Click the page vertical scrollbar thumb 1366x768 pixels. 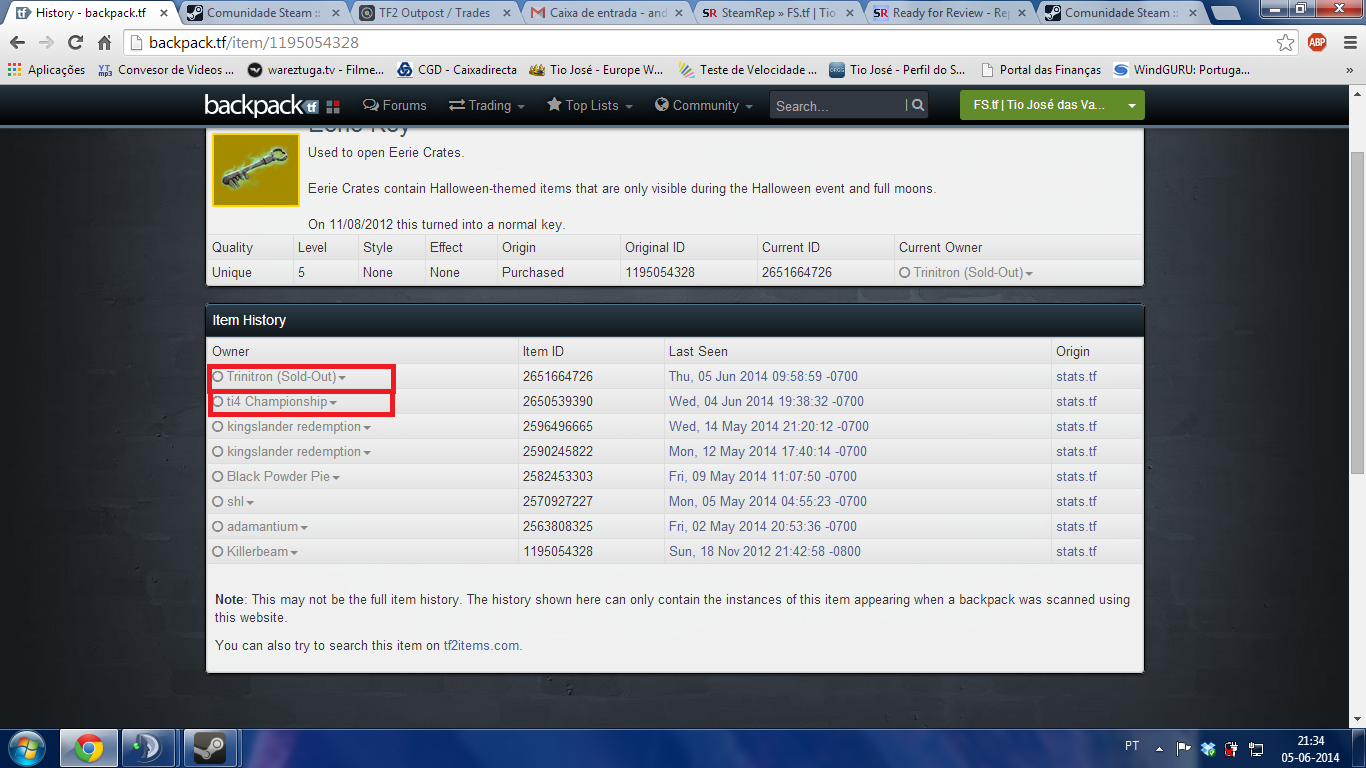click(x=1357, y=314)
